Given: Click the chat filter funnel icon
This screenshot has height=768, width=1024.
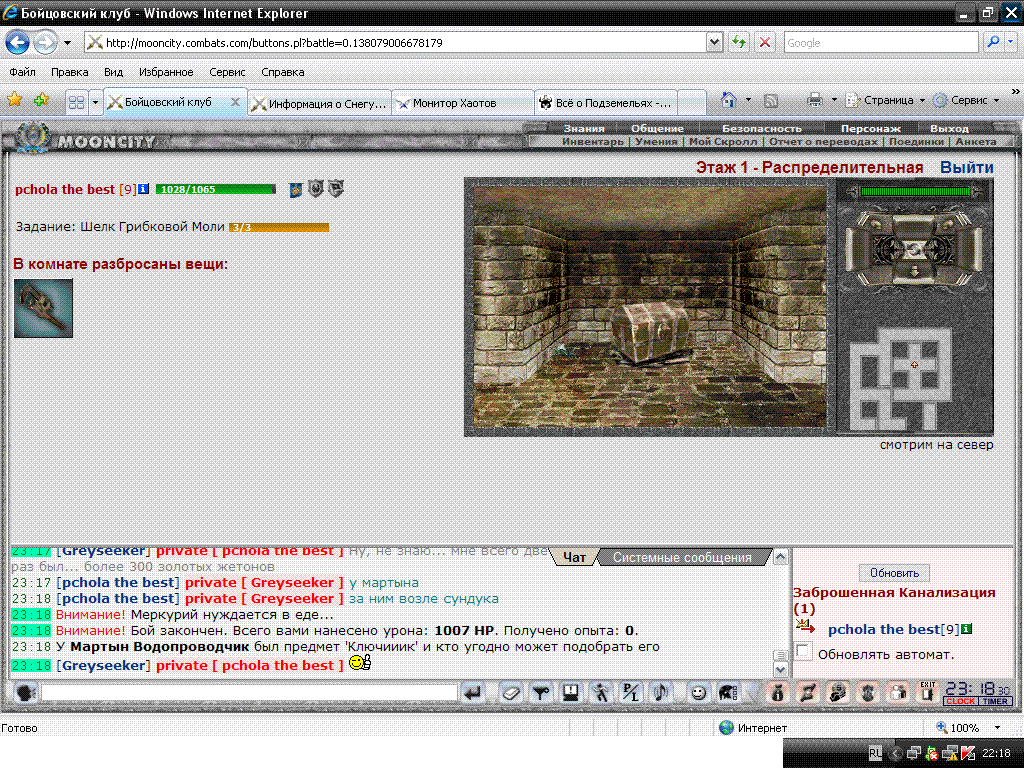Looking at the screenshot, I should pos(541,692).
